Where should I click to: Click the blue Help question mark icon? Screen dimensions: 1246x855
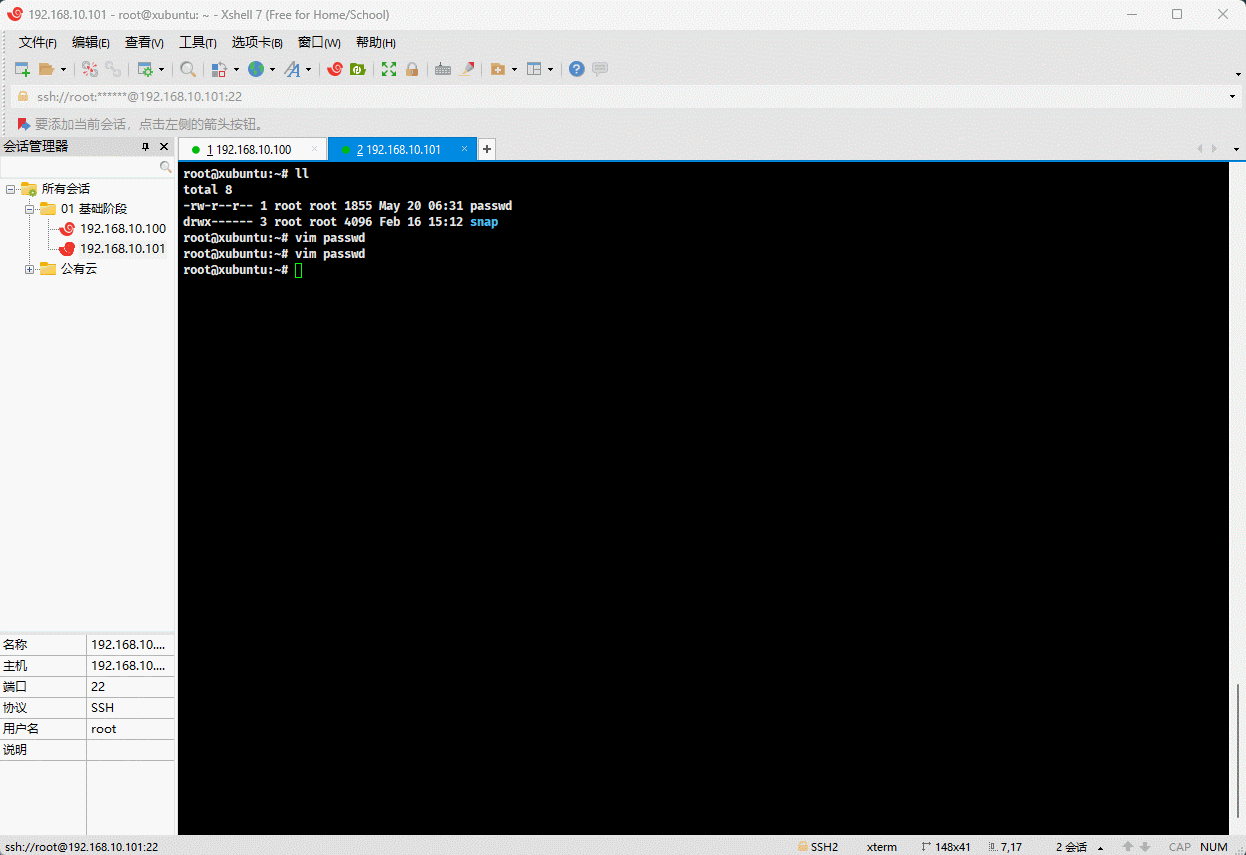tap(576, 69)
